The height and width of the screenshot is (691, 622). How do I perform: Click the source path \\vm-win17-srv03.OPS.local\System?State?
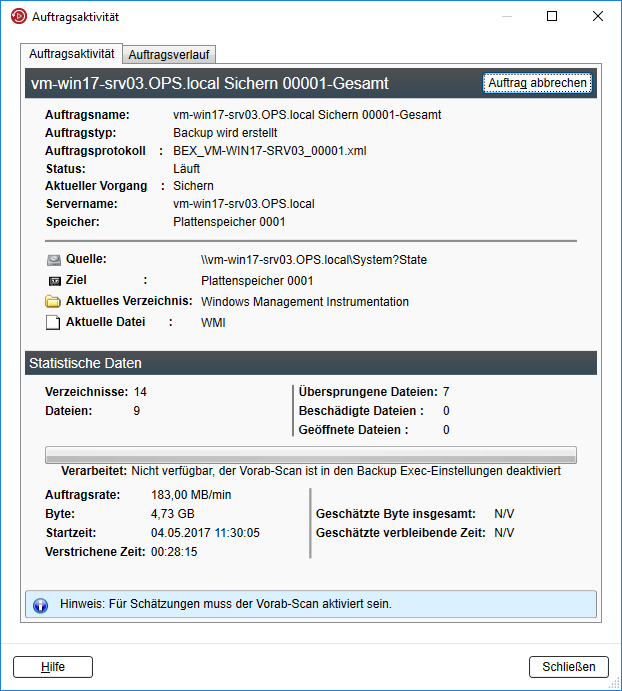point(314,260)
